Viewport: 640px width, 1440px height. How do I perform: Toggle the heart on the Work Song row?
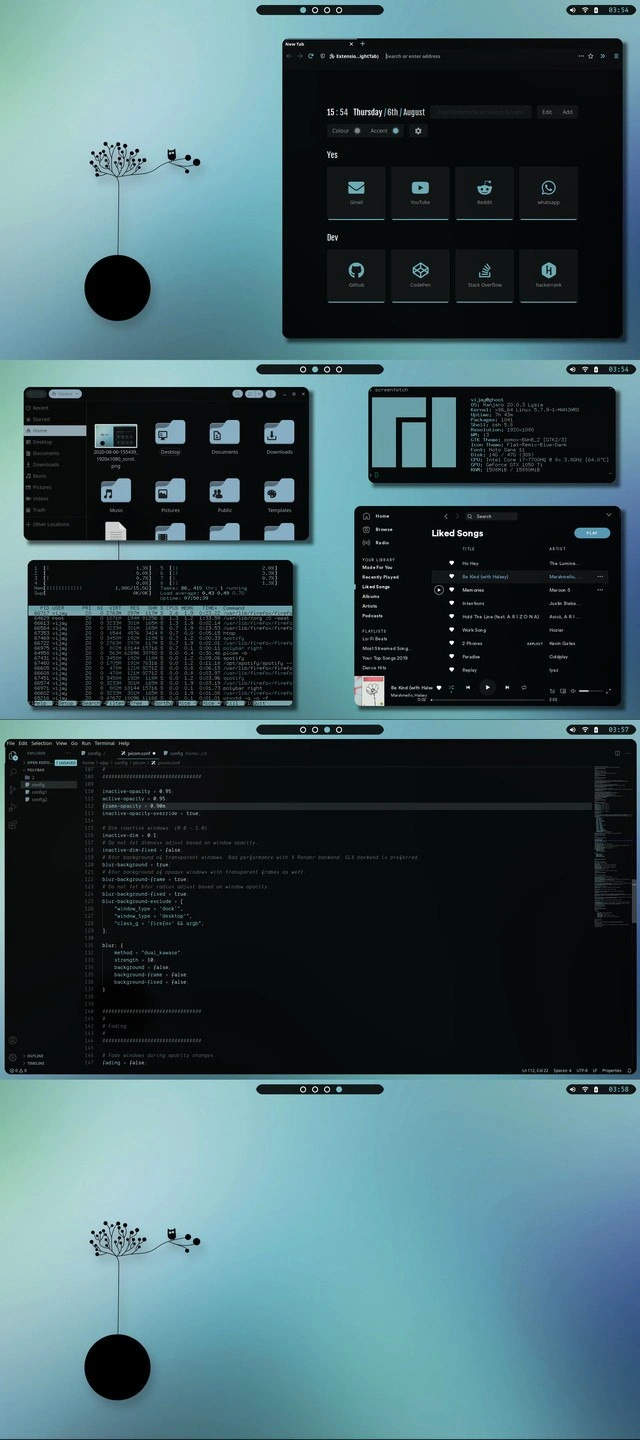click(451, 630)
